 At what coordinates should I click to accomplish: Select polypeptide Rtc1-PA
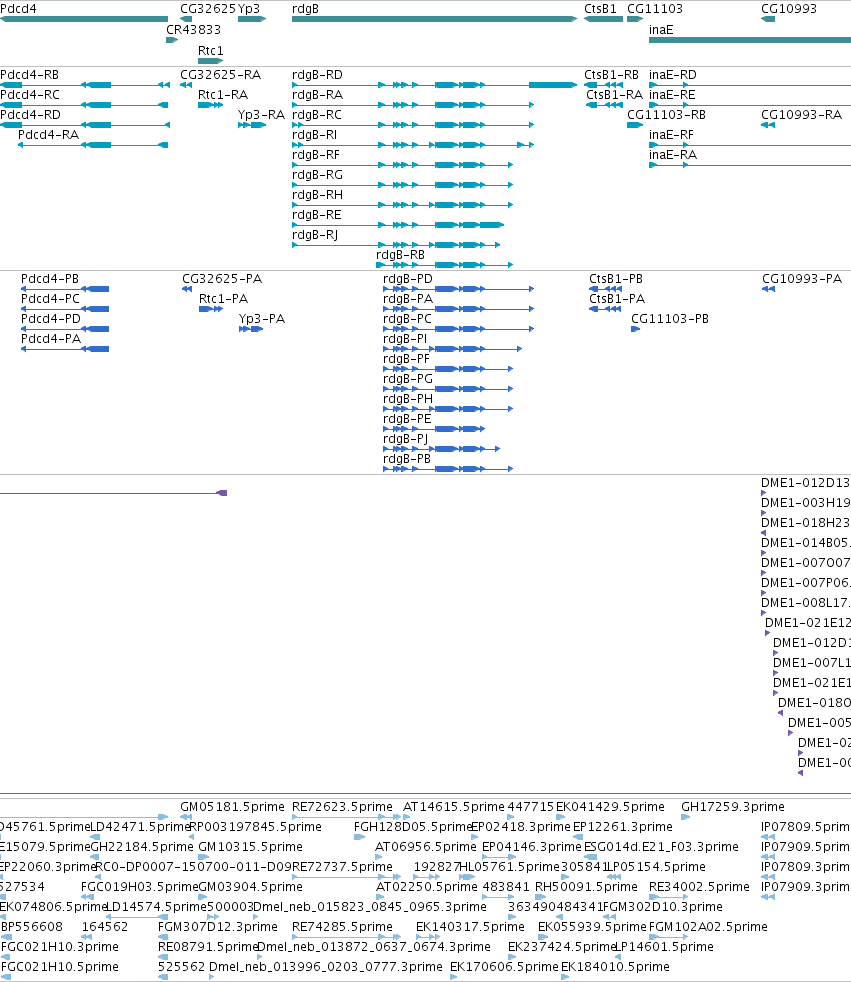(224, 299)
